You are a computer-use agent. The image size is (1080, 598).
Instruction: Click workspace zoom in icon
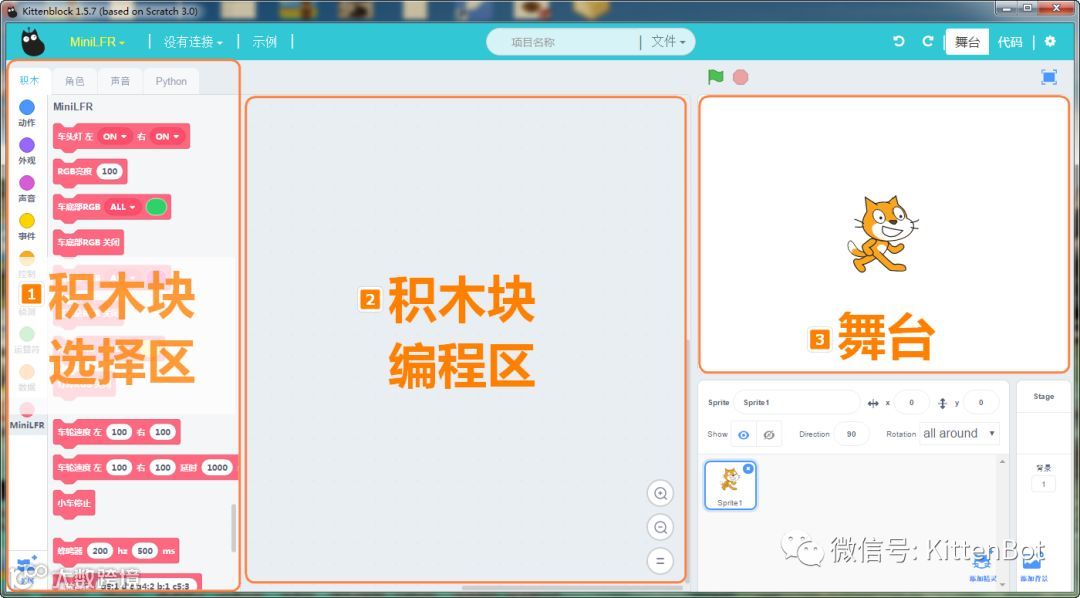pyautogui.click(x=660, y=493)
